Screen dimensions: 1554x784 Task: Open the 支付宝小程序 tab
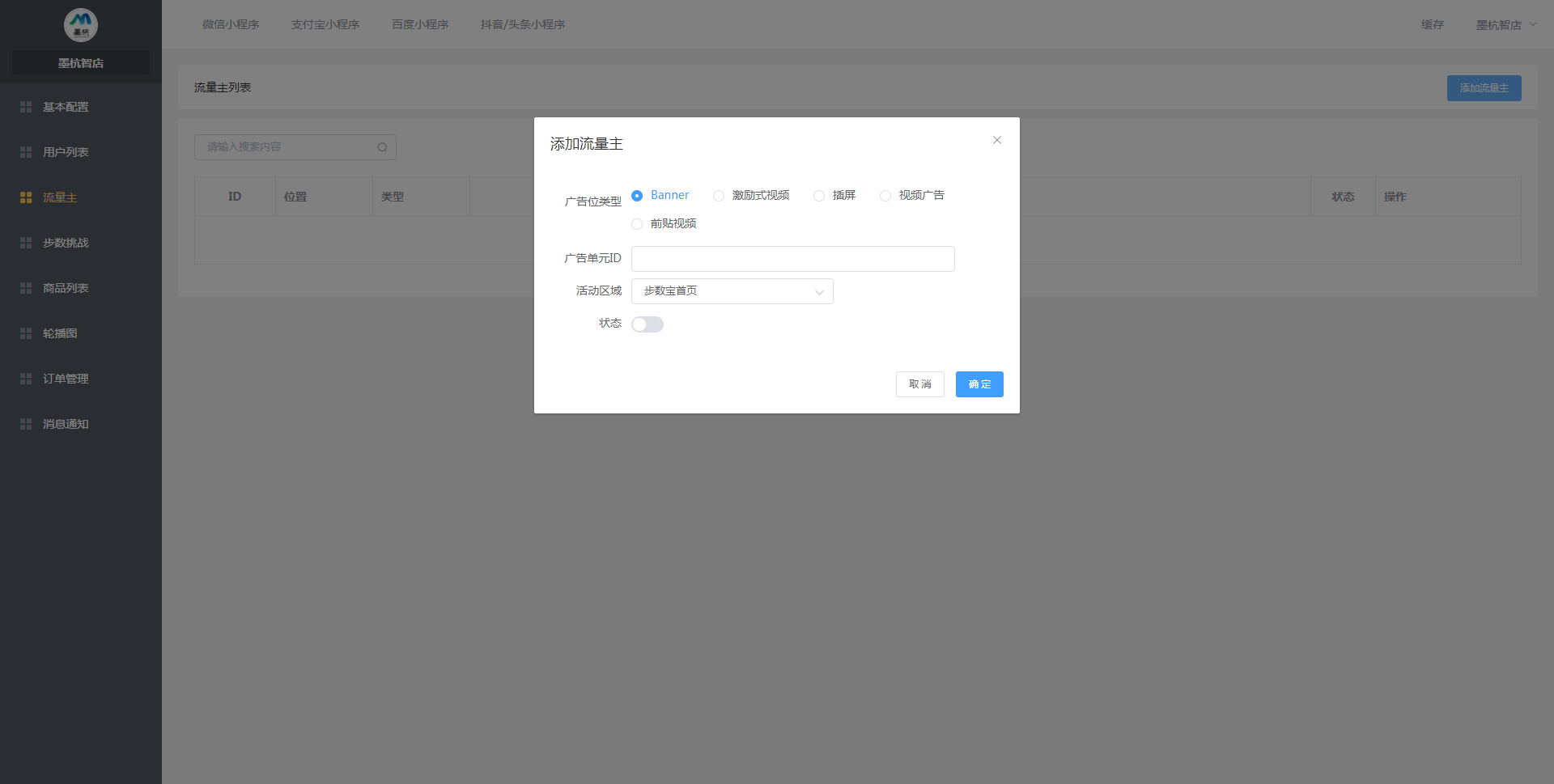(x=325, y=24)
